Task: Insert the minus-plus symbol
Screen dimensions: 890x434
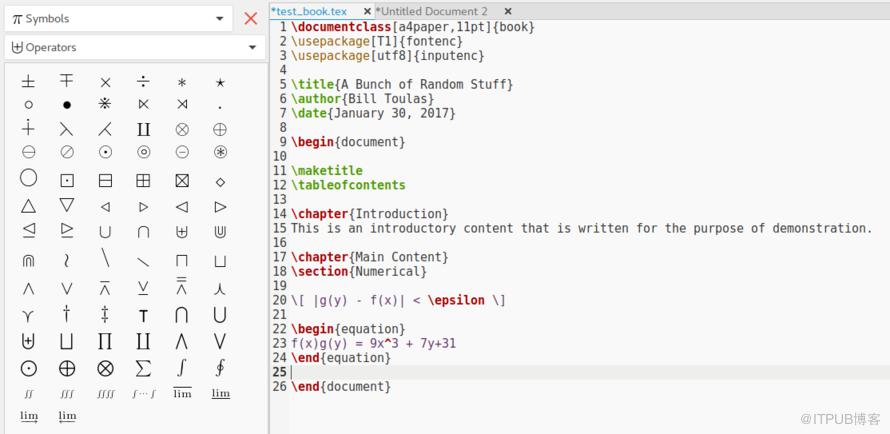Action: [x=67, y=81]
